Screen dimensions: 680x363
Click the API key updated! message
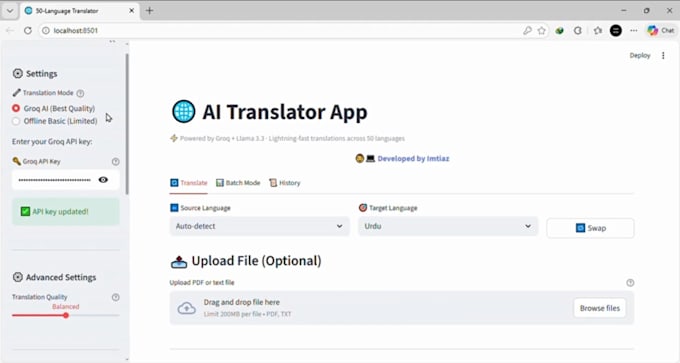click(65, 212)
